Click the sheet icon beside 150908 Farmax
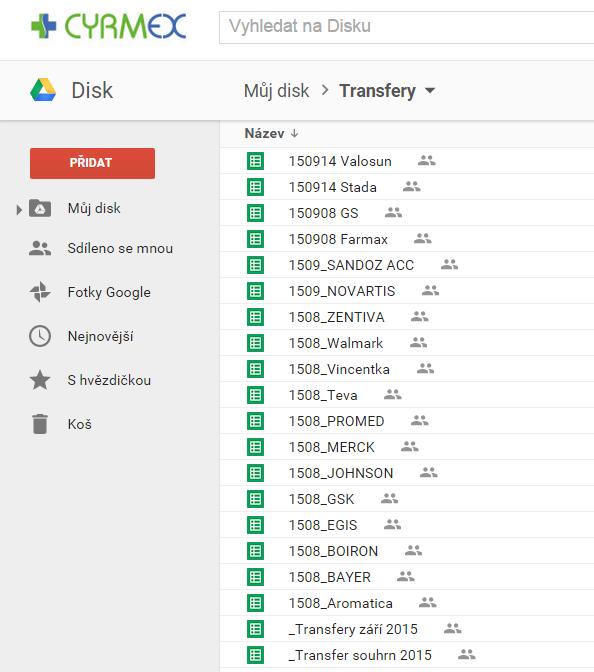This screenshot has width=594, height=672. click(255, 239)
